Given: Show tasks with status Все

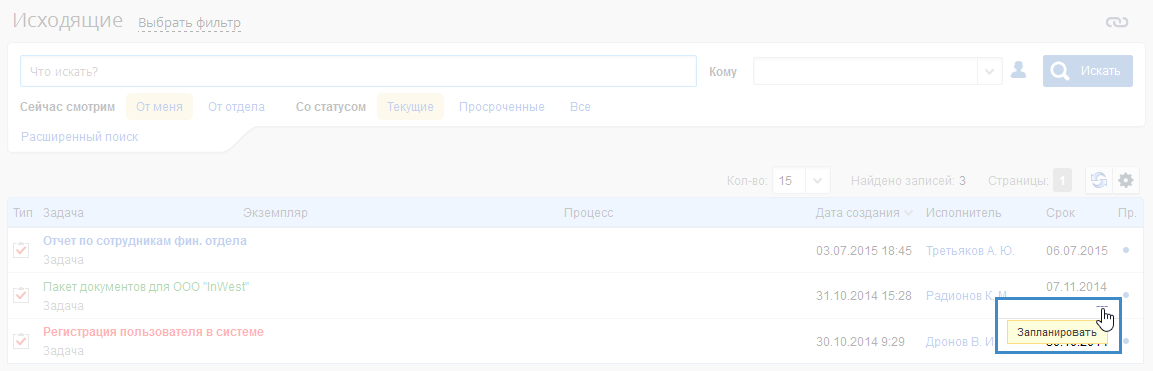Looking at the screenshot, I should 580,107.
